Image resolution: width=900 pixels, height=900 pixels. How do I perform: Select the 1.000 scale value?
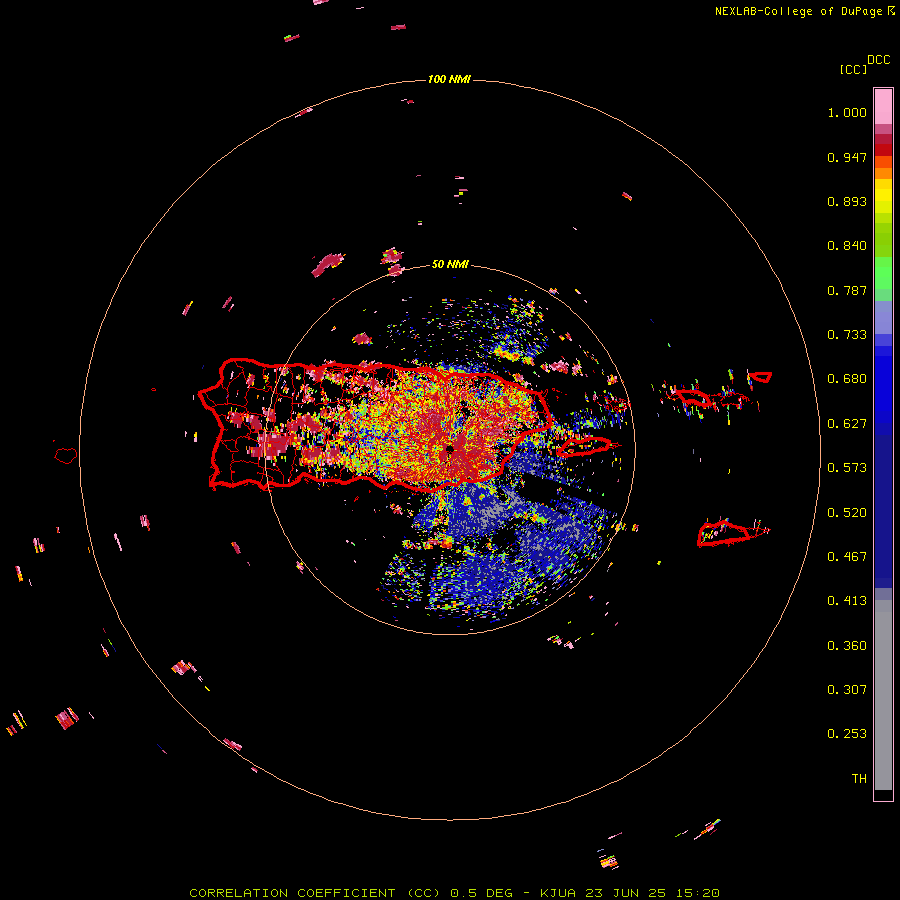click(847, 112)
